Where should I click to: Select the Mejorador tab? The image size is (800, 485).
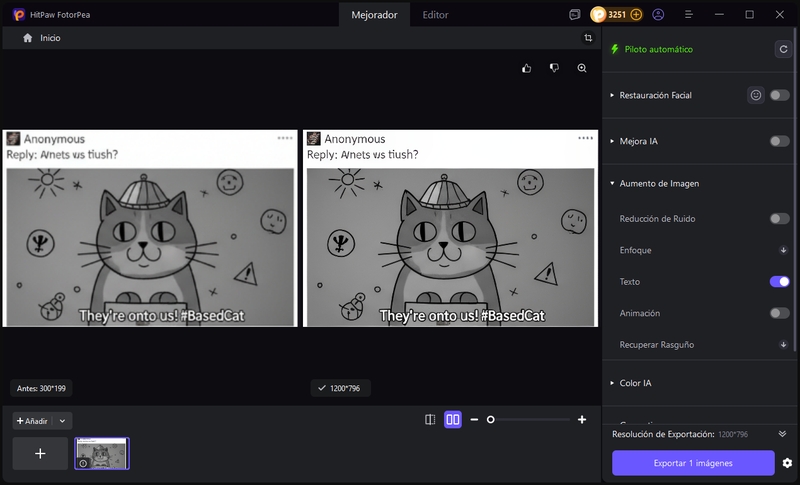pos(374,15)
